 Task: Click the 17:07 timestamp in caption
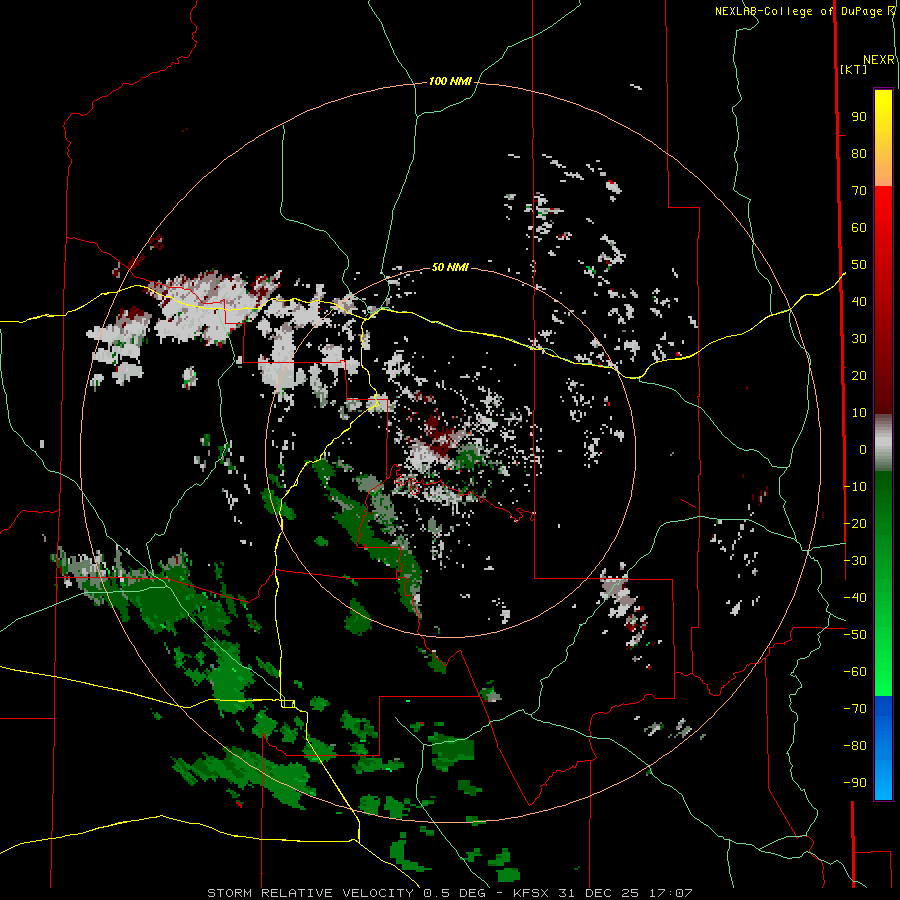coord(671,893)
